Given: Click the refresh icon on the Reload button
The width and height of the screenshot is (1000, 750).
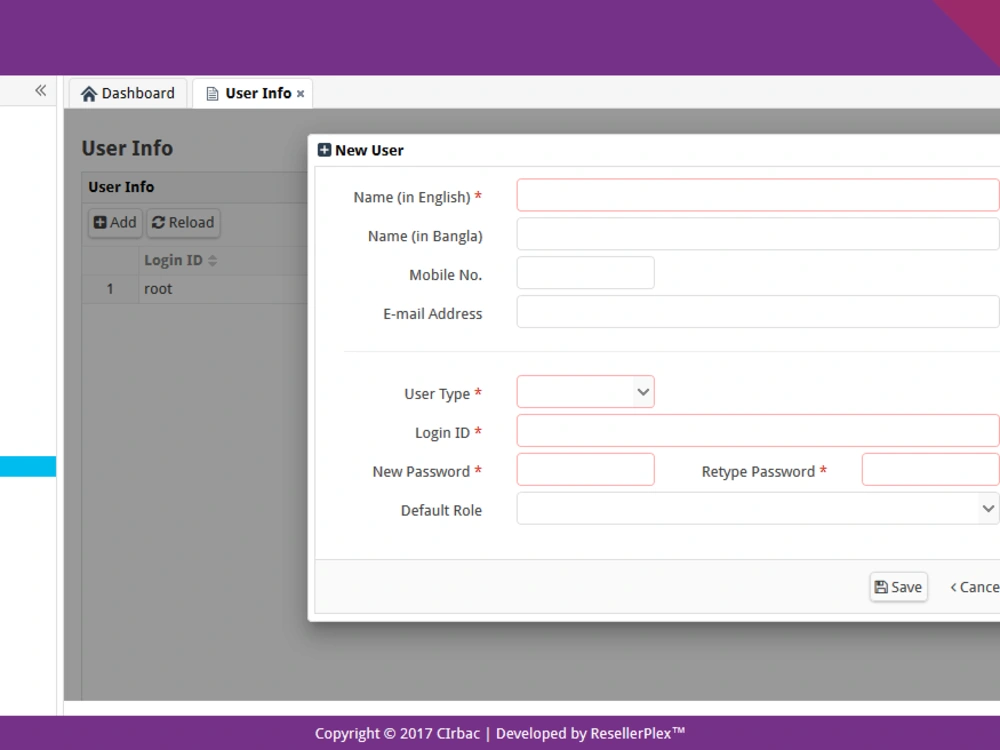Looking at the screenshot, I should pos(158,223).
